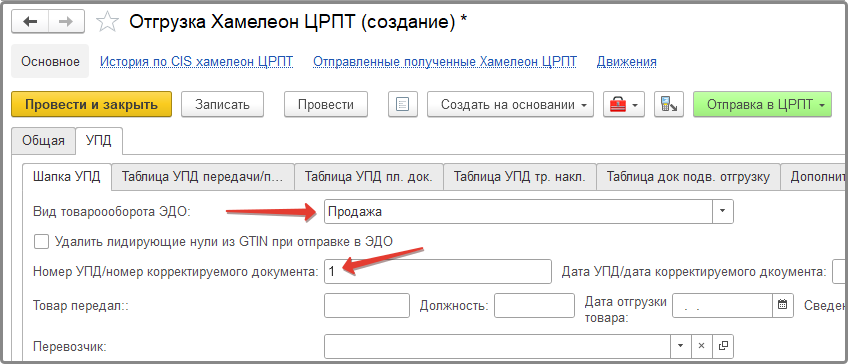The image size is (848, 364).
Task: Click the Должность input field
Action: (534, 306)
